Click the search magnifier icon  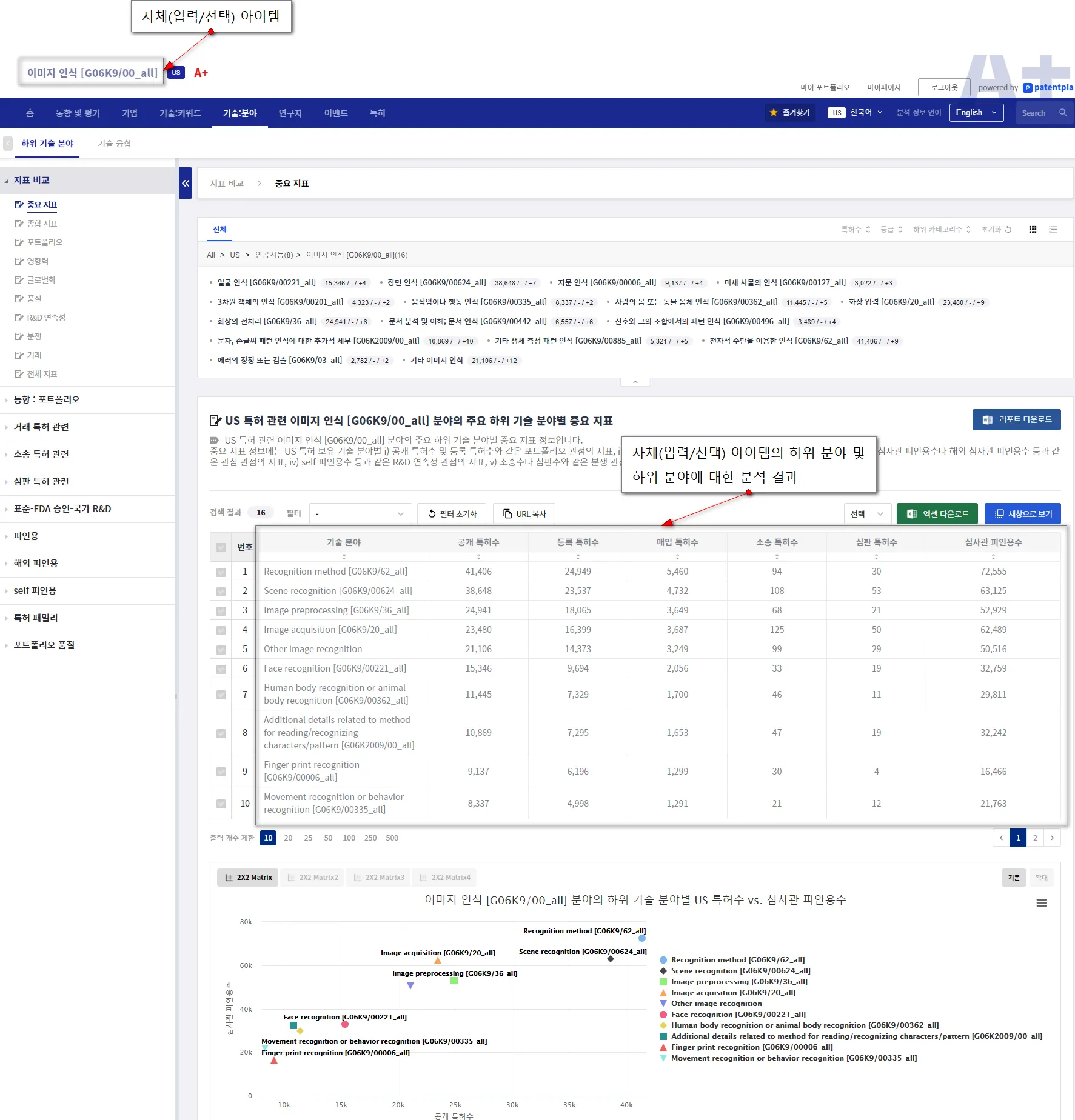[x=1063, y=113]
